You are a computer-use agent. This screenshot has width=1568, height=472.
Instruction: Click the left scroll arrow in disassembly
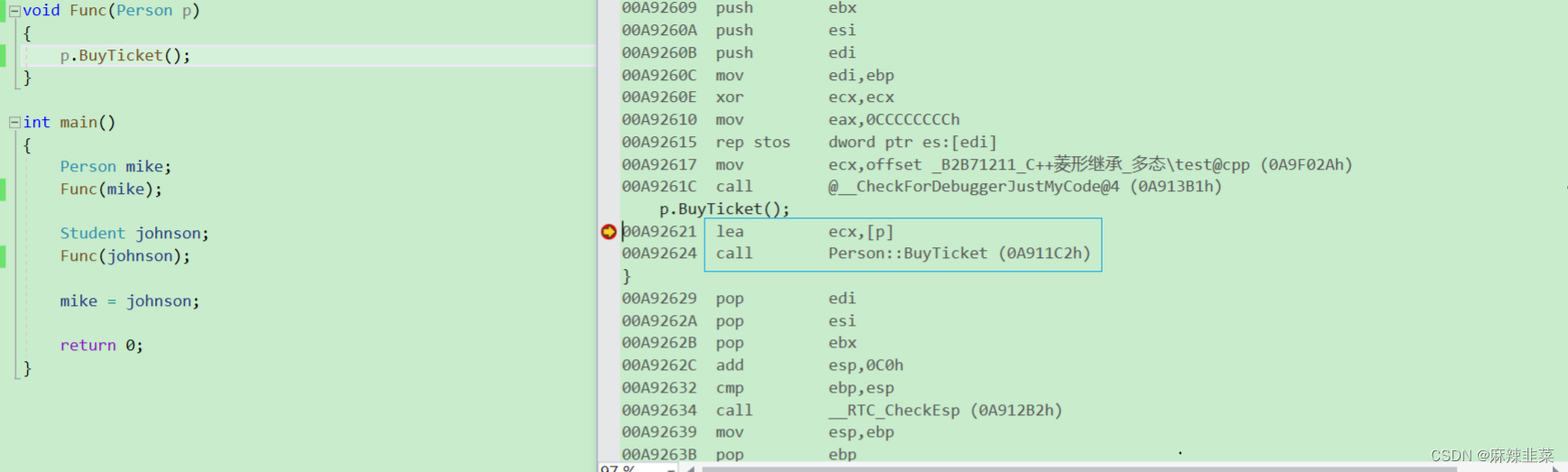690,468
